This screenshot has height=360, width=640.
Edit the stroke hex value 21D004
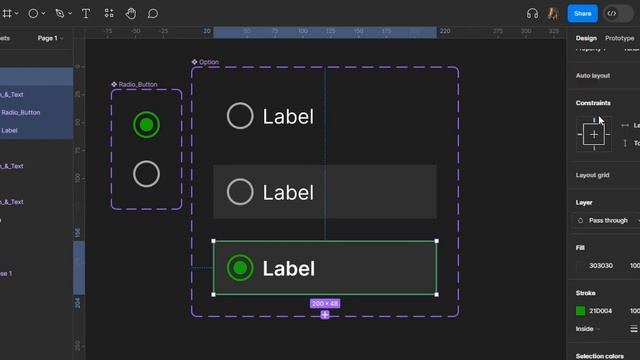[600, 311]
